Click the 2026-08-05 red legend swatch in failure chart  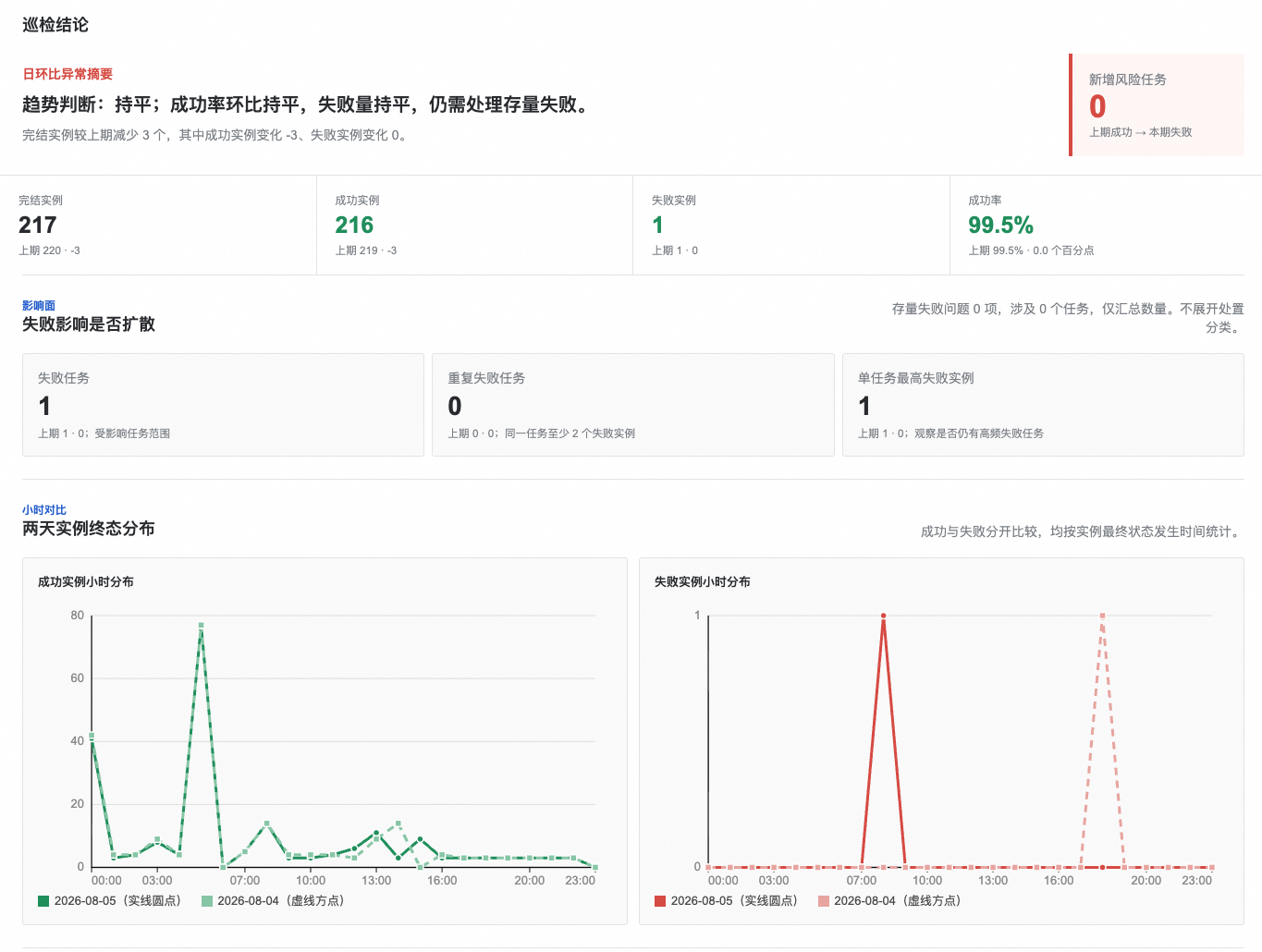click(660, 901)
